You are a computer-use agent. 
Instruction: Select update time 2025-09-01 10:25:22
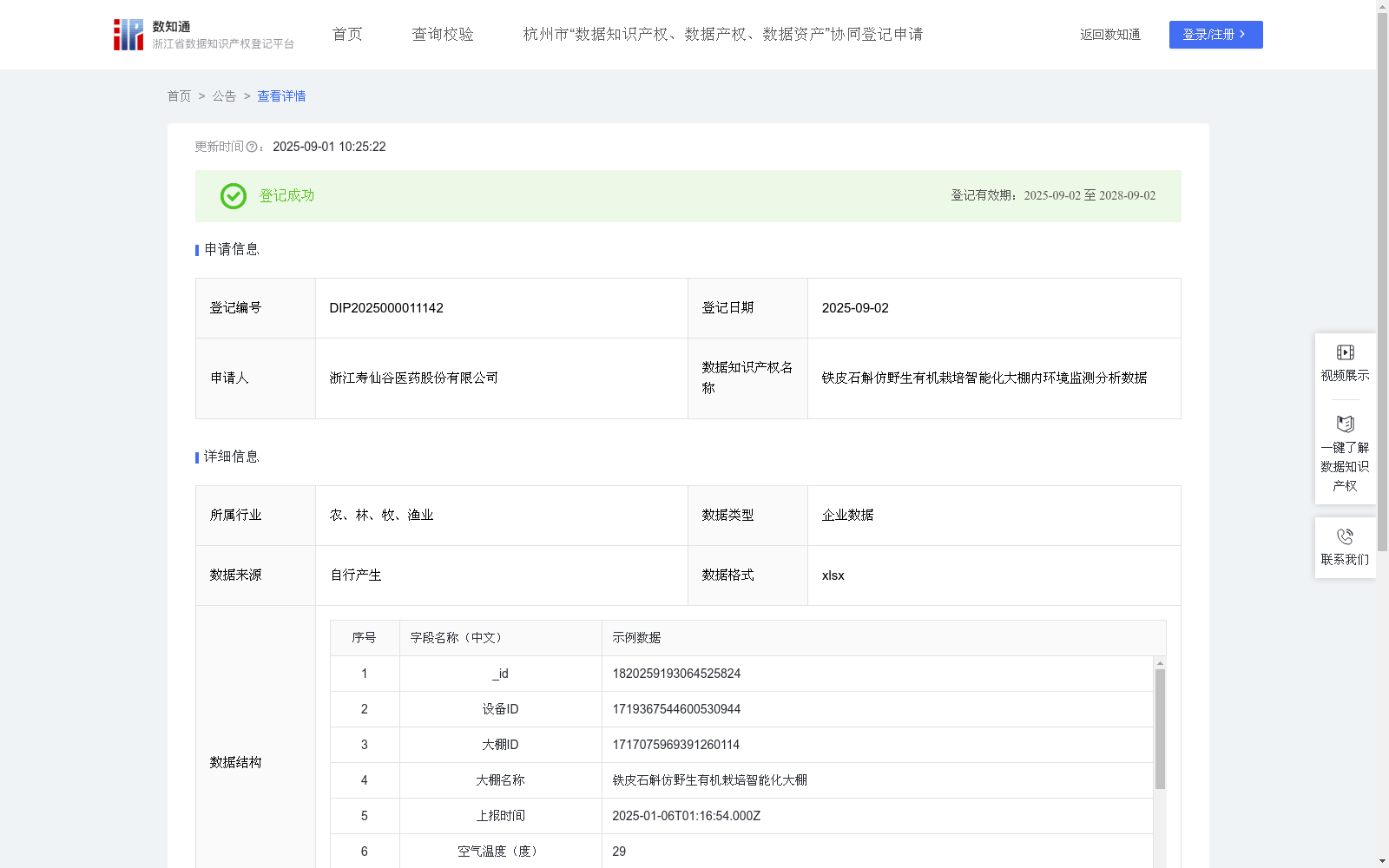tap(329, 147)
